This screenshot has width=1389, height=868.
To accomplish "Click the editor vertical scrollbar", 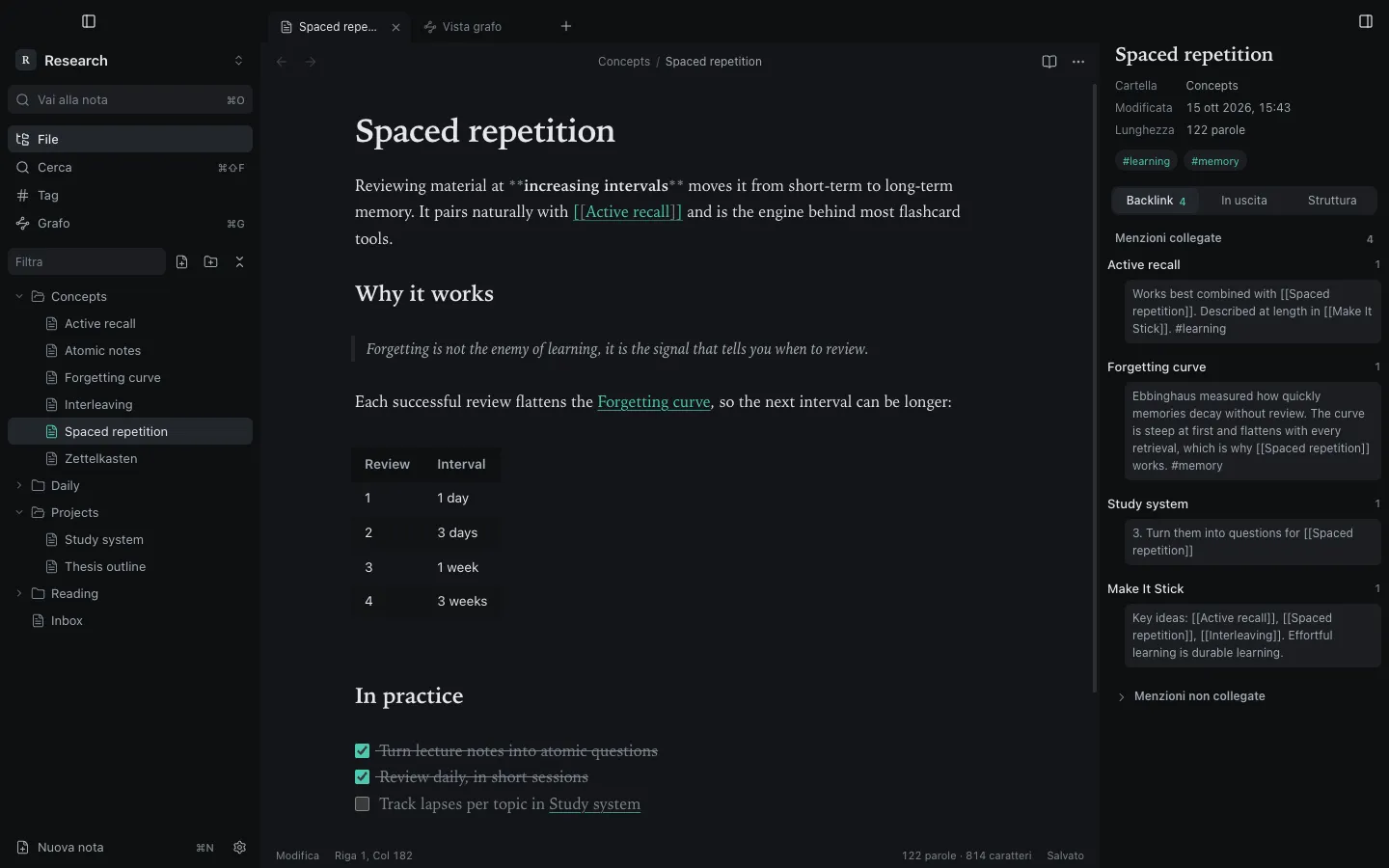I will [1095, 389].
